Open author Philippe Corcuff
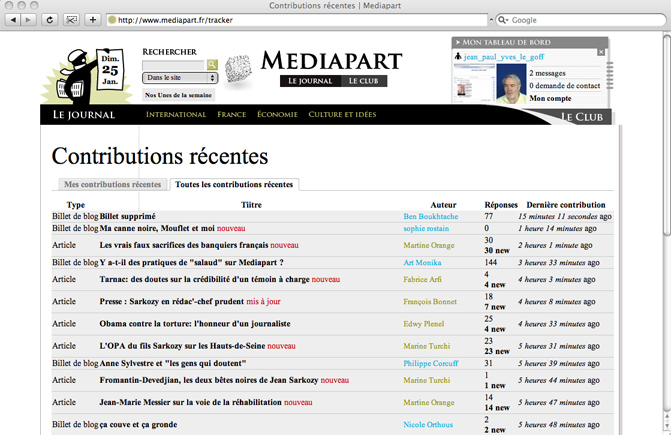Viewport: 671px width, 435px height. click(x=431, y=364)
